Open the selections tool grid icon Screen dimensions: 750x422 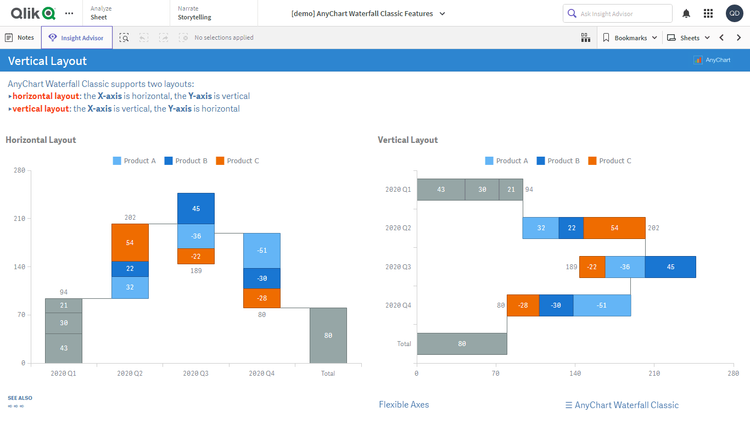point(585,38)
